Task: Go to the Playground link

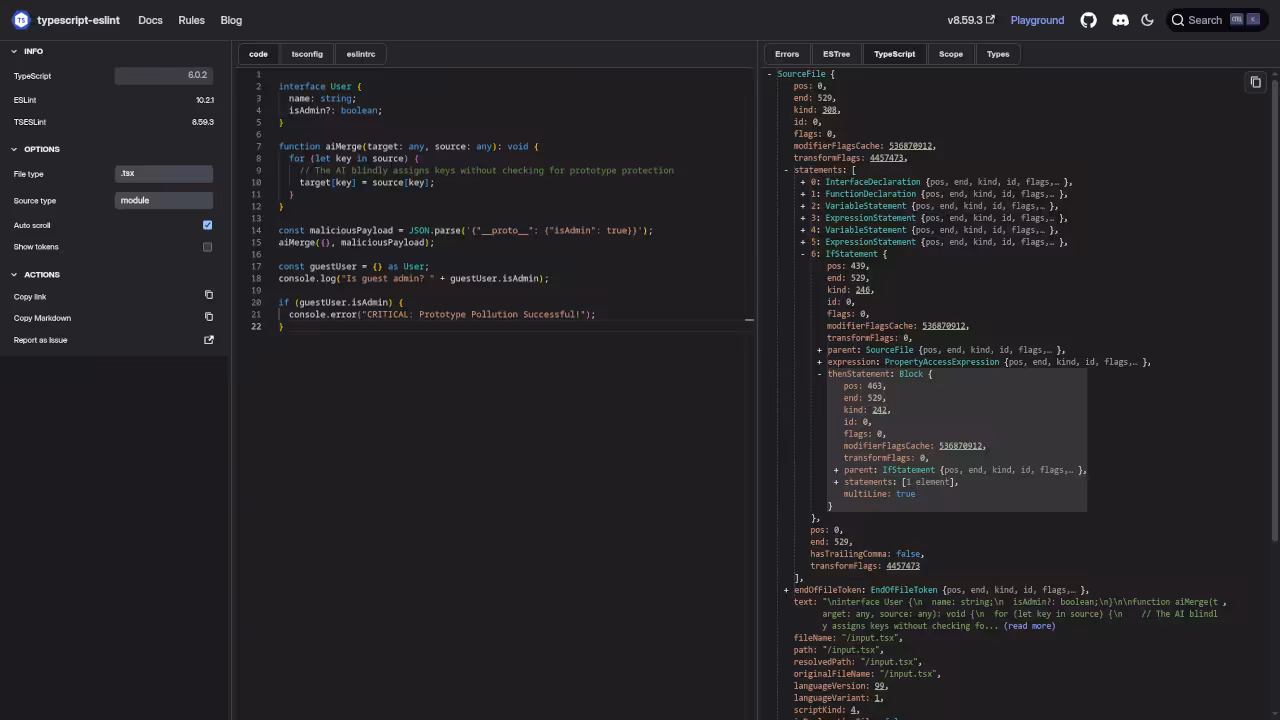Action: (1037, 20)
